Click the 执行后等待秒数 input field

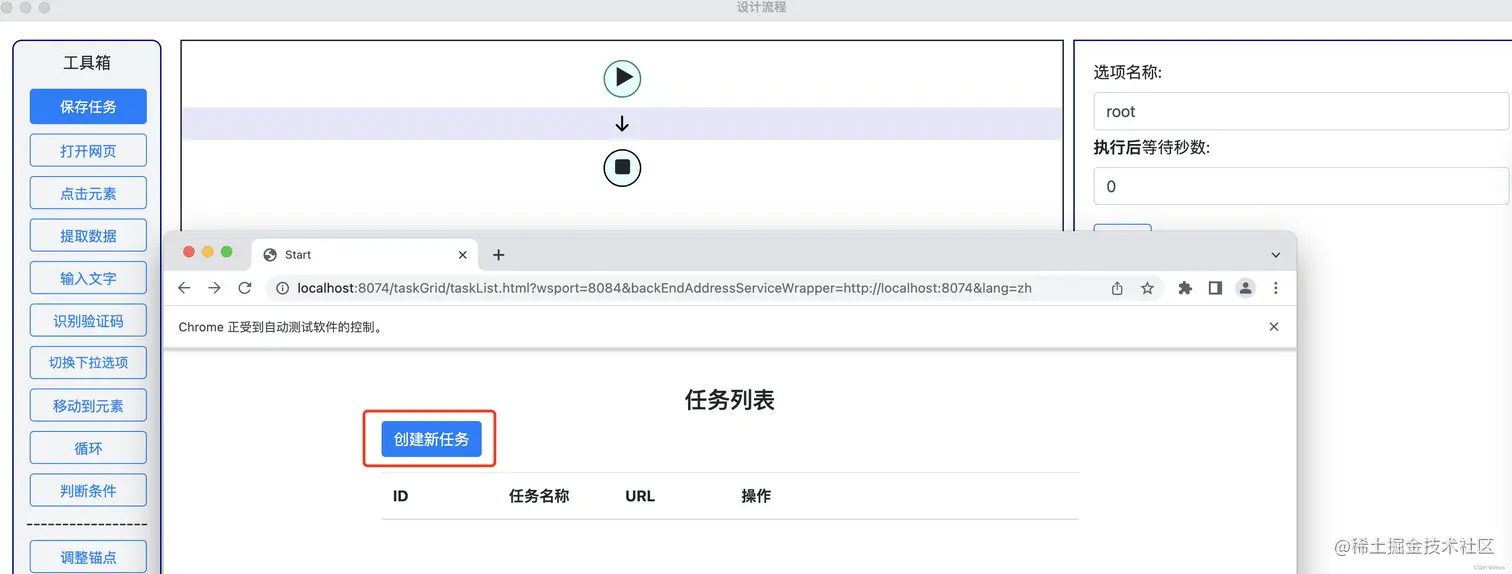coord(1301,186)
